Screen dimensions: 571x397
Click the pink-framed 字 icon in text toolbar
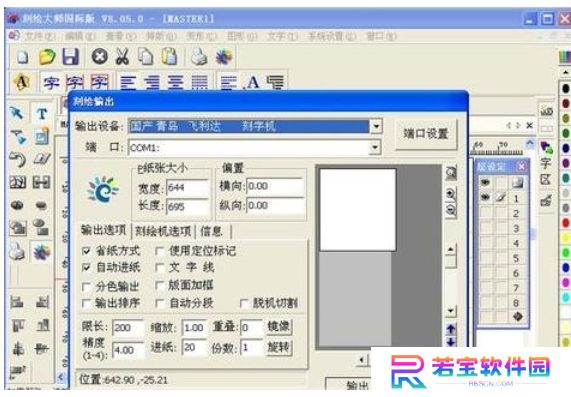99,82
